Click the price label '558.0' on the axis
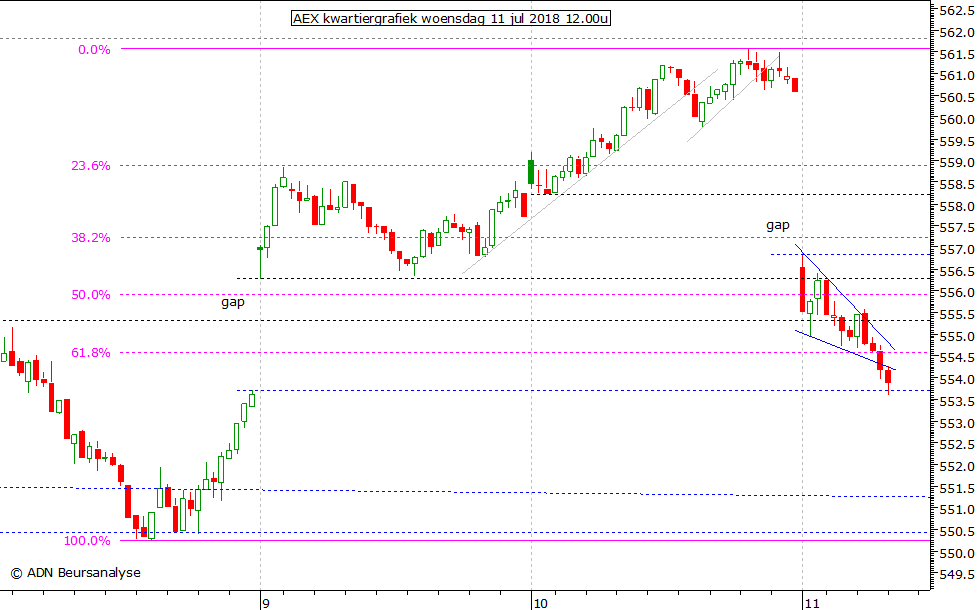The width and height of the screenshot is (978, 610). click(x=957, y=206)
